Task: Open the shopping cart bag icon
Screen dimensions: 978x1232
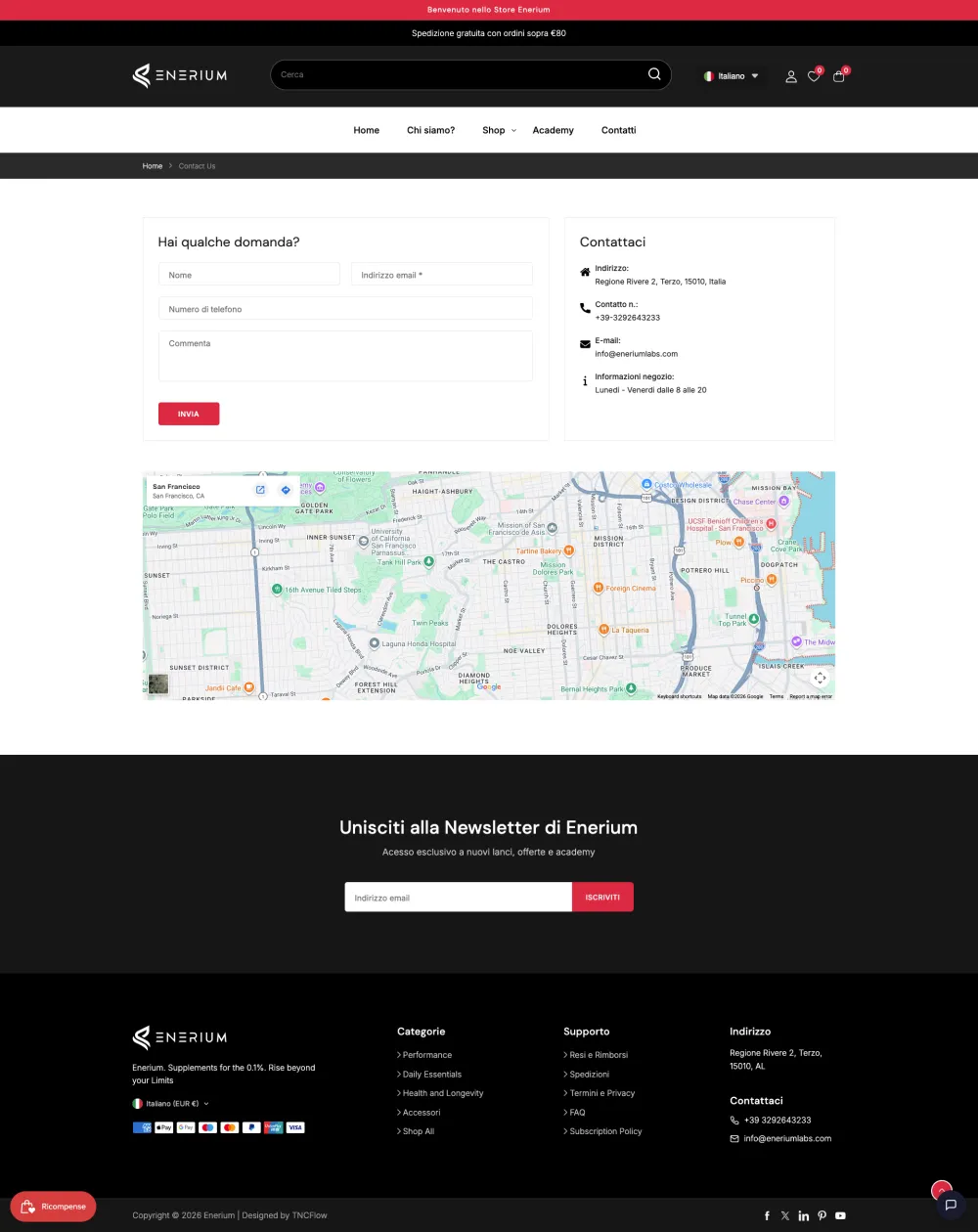Action: click(838, 76)
